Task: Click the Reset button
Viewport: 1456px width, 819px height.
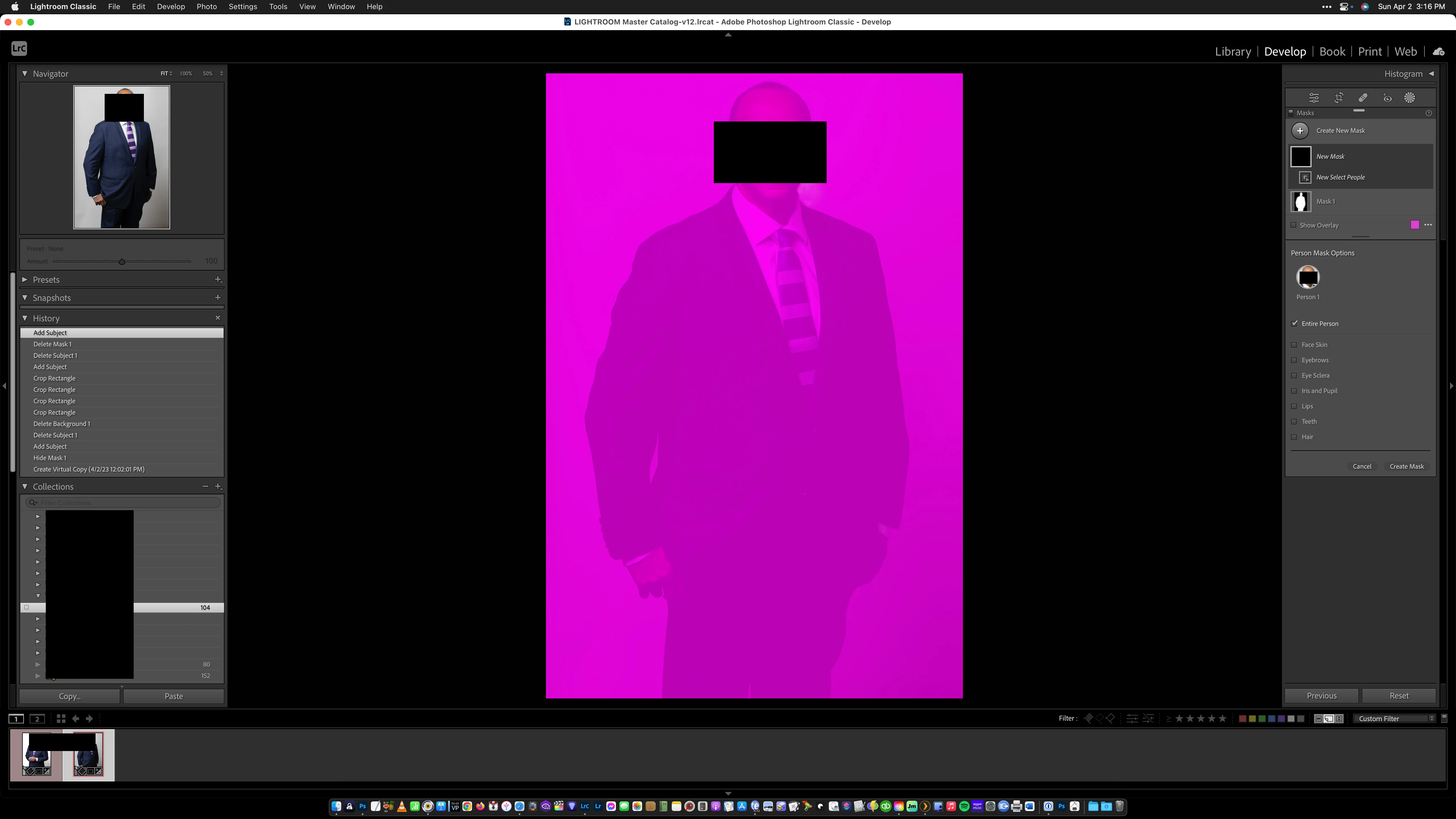Action: (1398, 696)
